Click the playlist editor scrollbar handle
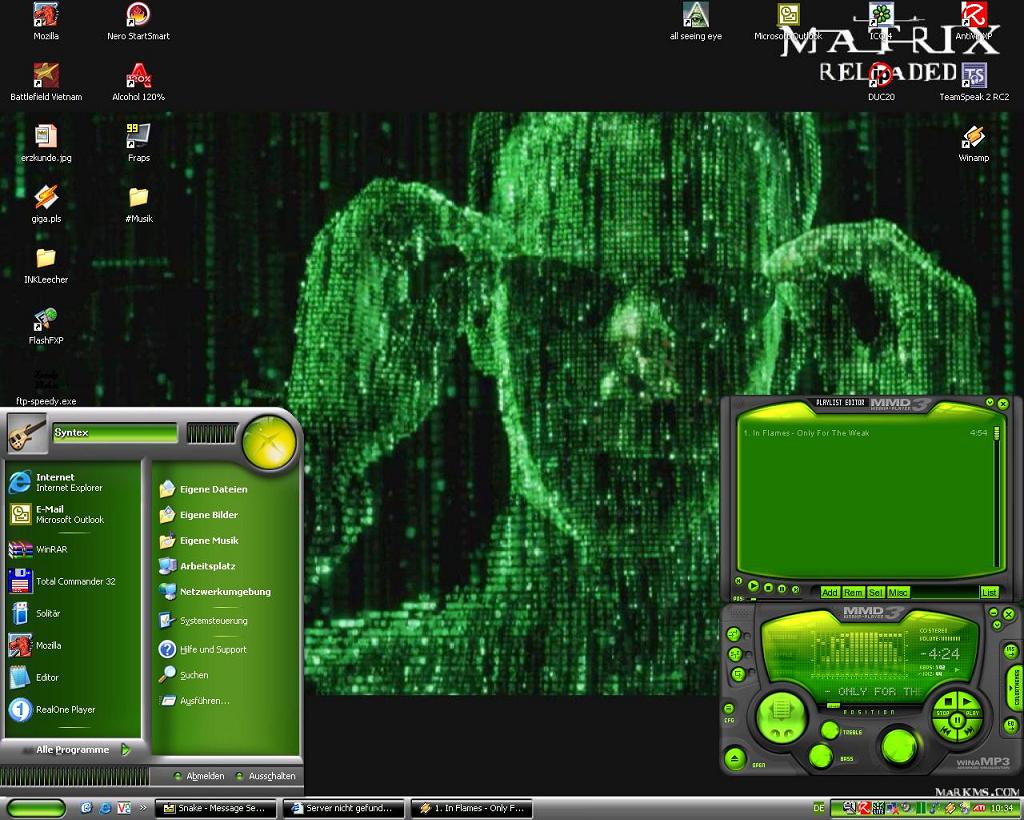This screenshot has height=820, width=1024. [997, 433]
